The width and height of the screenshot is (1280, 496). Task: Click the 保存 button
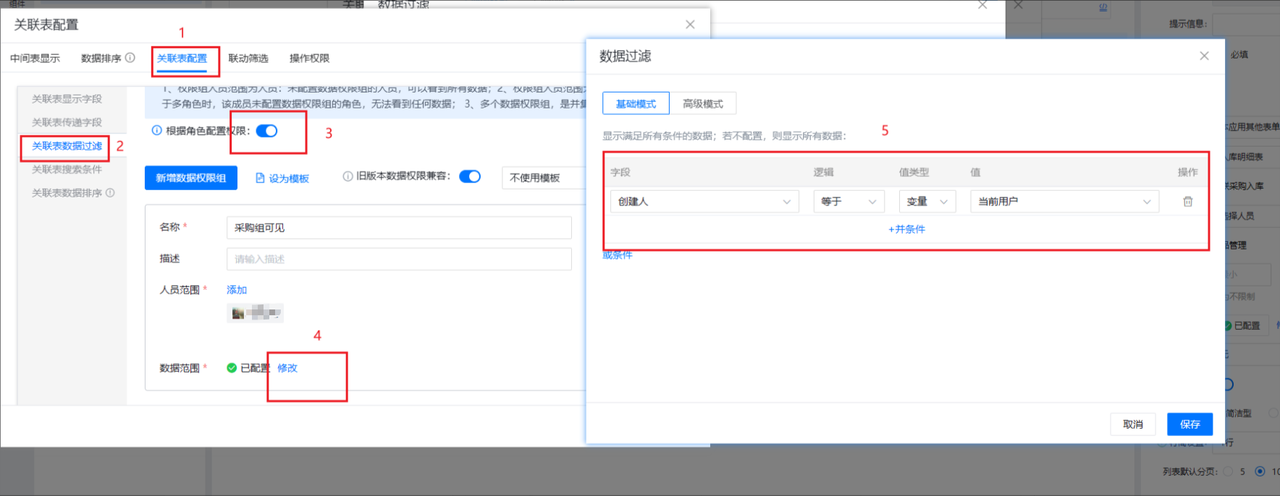tap(1189, 424)
